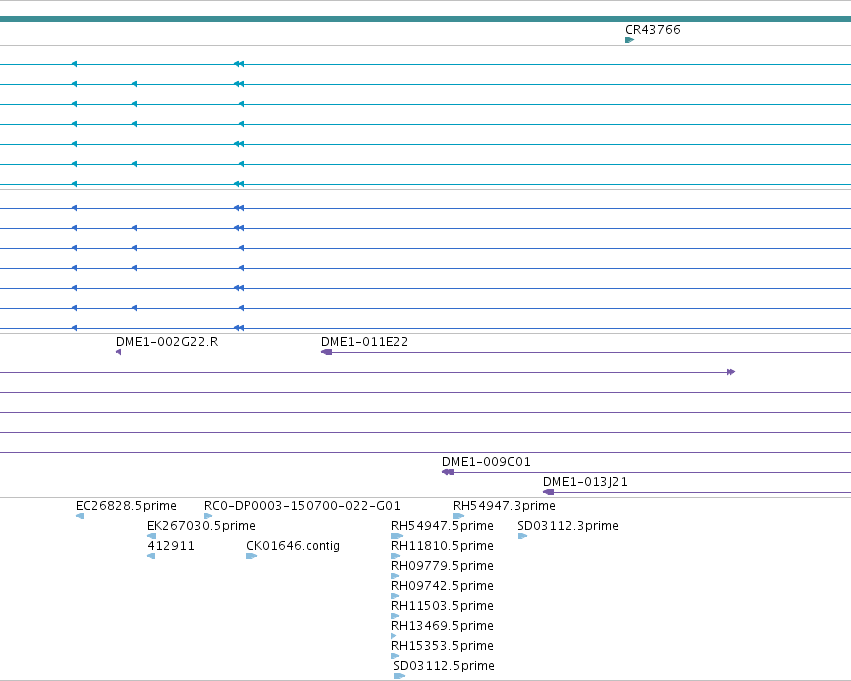This screenshot has height=681, width=851.
Task: Select the small DME1-002G22.R arrow glyph
Action: 118,352
